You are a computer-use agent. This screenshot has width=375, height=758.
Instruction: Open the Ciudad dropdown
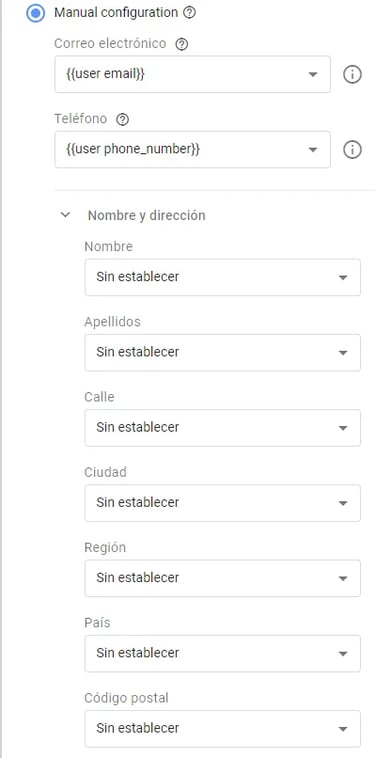coord(222,503)
